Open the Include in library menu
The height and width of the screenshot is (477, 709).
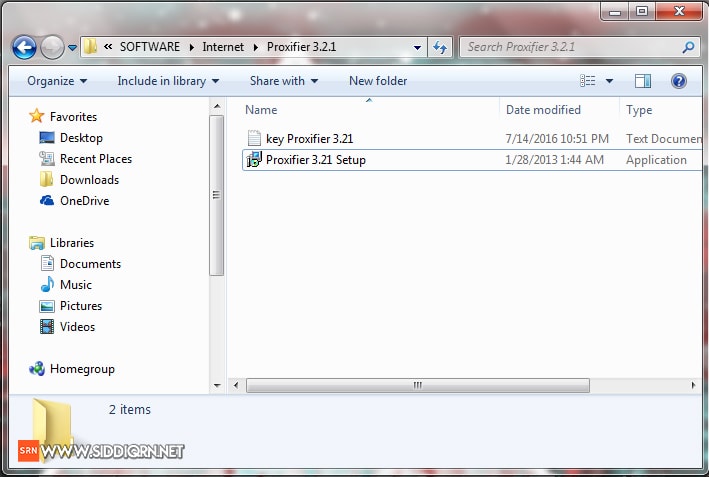click(168, 81)
